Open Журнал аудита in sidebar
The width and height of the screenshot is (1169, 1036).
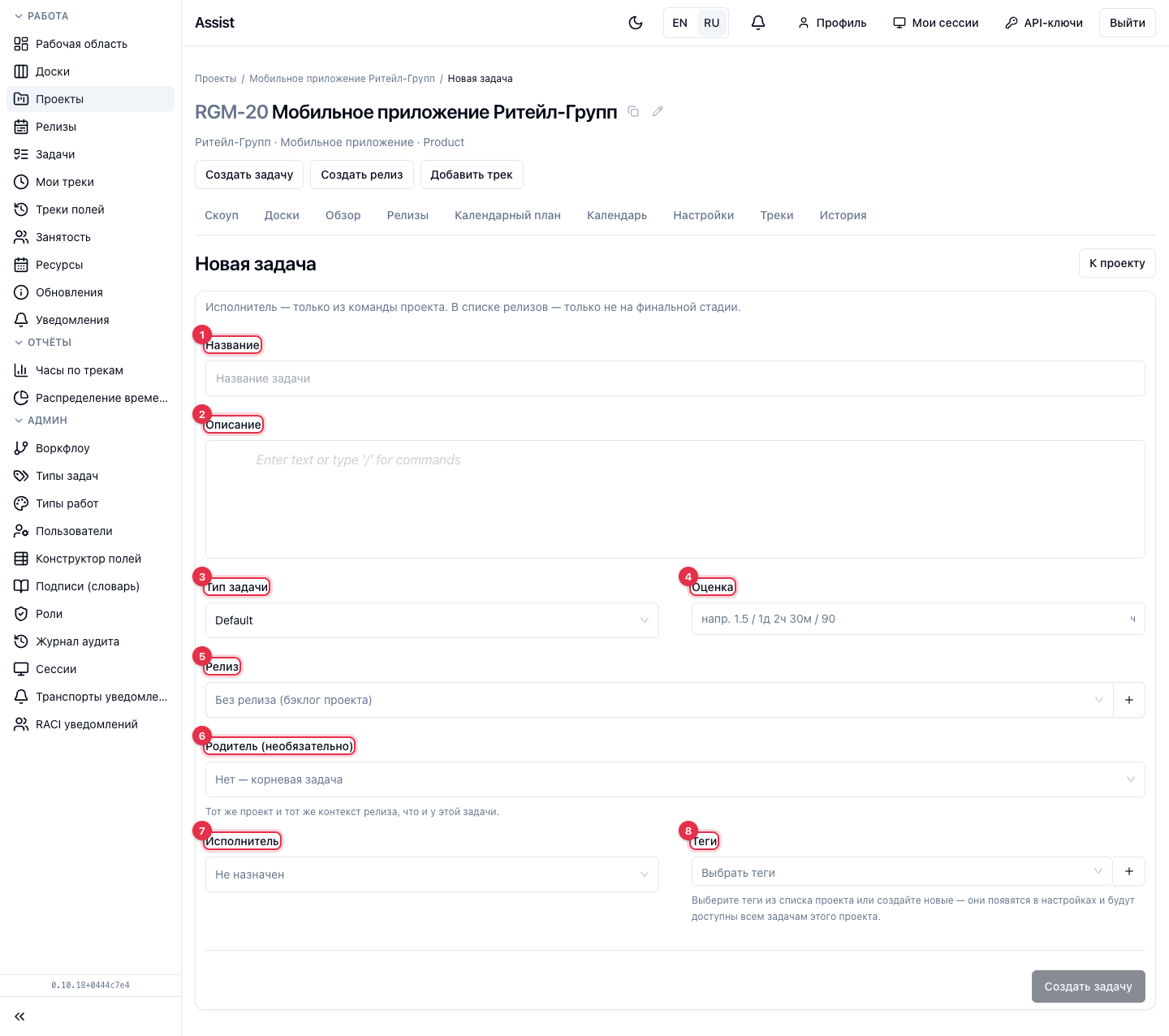tap(90, 641)
